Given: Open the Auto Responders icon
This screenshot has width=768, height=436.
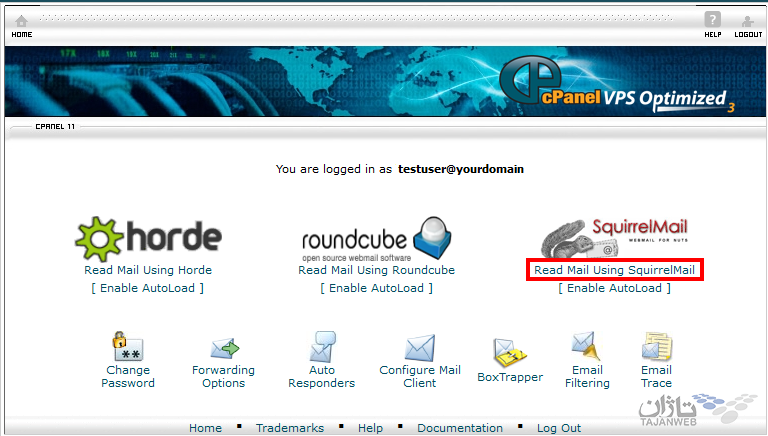Looking at the screenshot, I should click(x=321, y=347).
